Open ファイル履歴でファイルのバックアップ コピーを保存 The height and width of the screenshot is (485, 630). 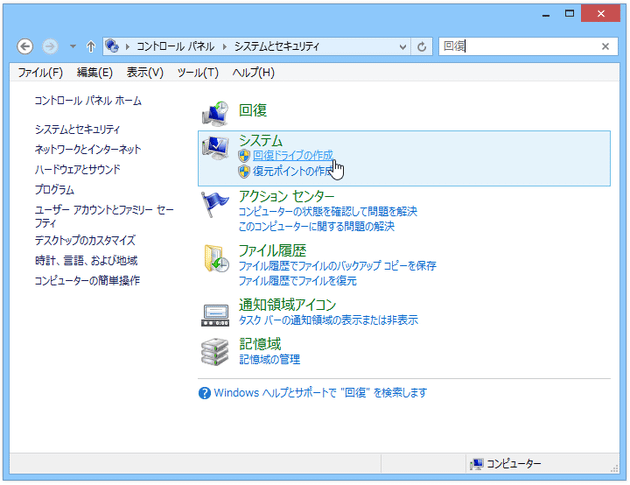click(338, 266)
